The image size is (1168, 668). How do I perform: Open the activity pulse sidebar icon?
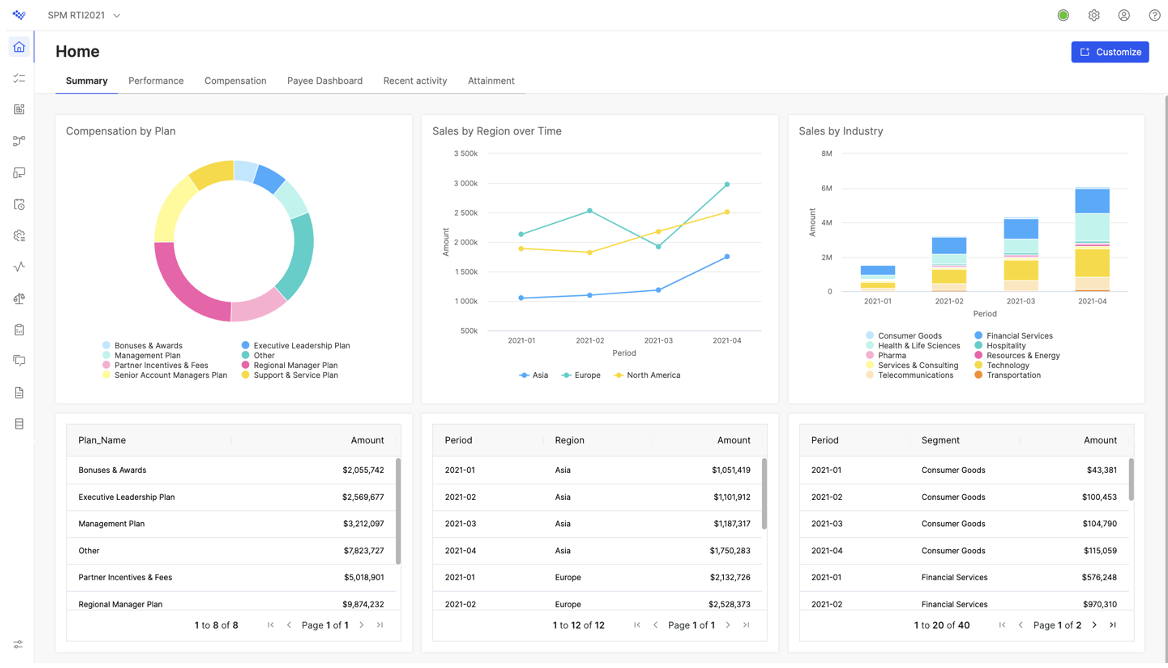19,267
